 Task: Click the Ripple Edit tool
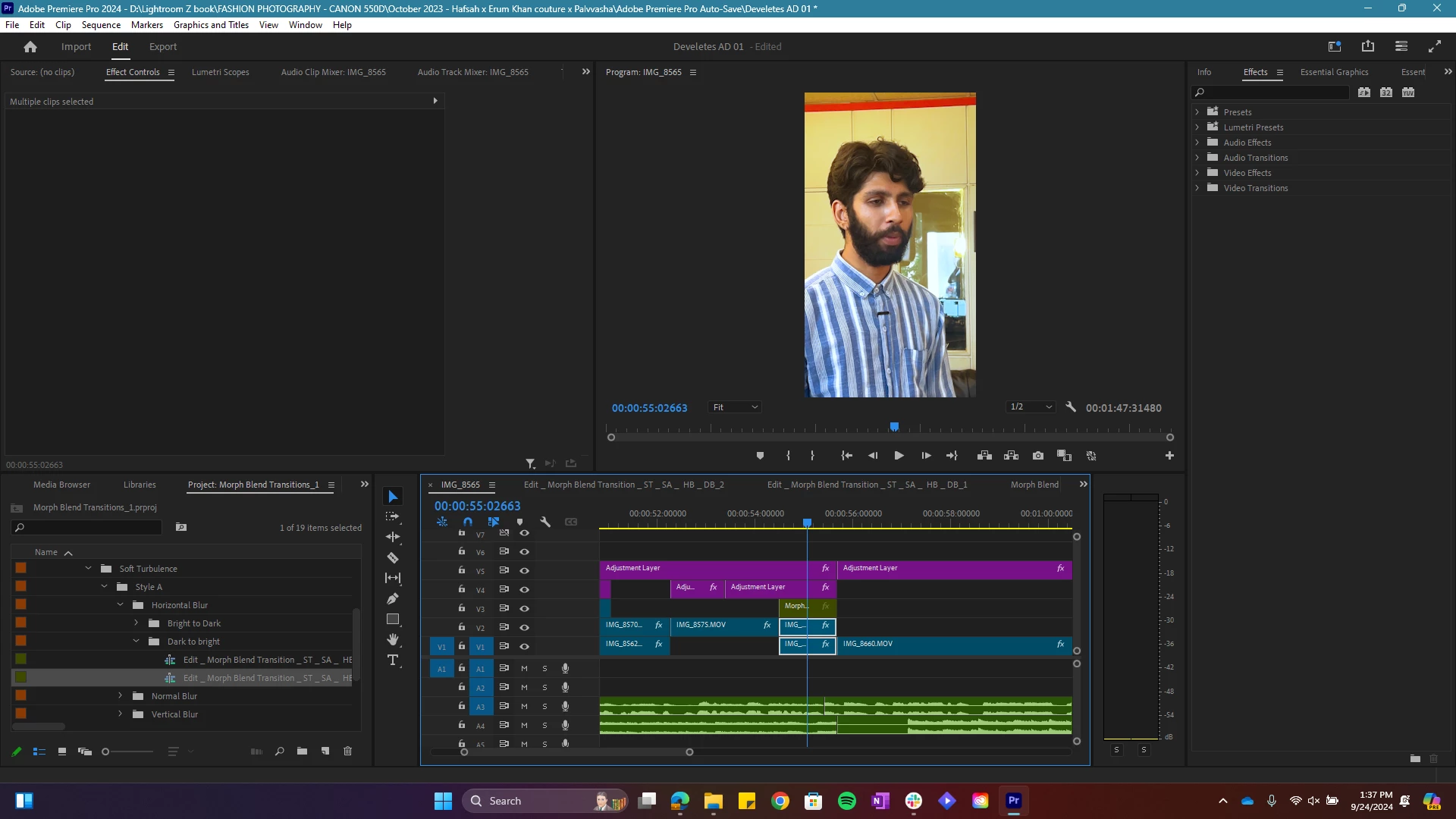pyautogui.click(x=393, y=537)
